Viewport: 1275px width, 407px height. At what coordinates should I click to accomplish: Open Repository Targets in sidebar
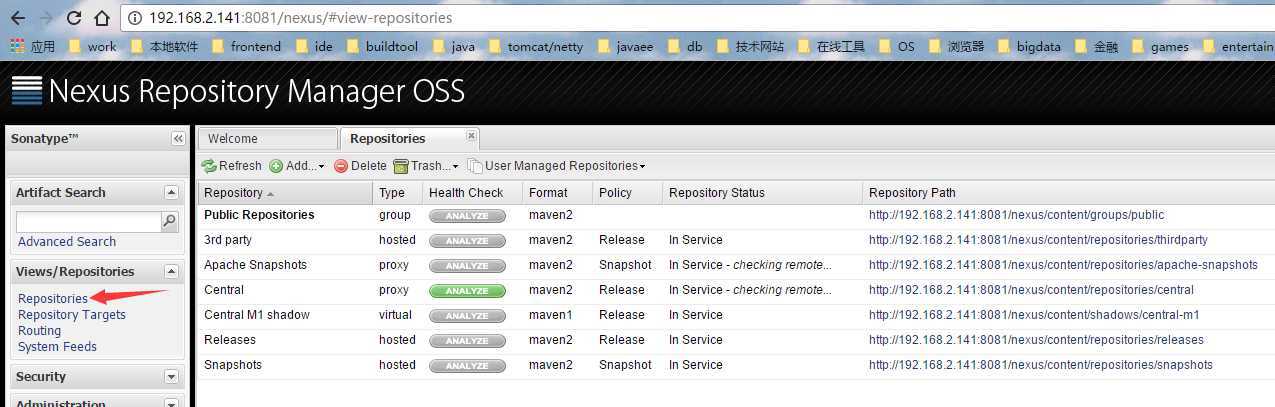[x=72, y=315]
